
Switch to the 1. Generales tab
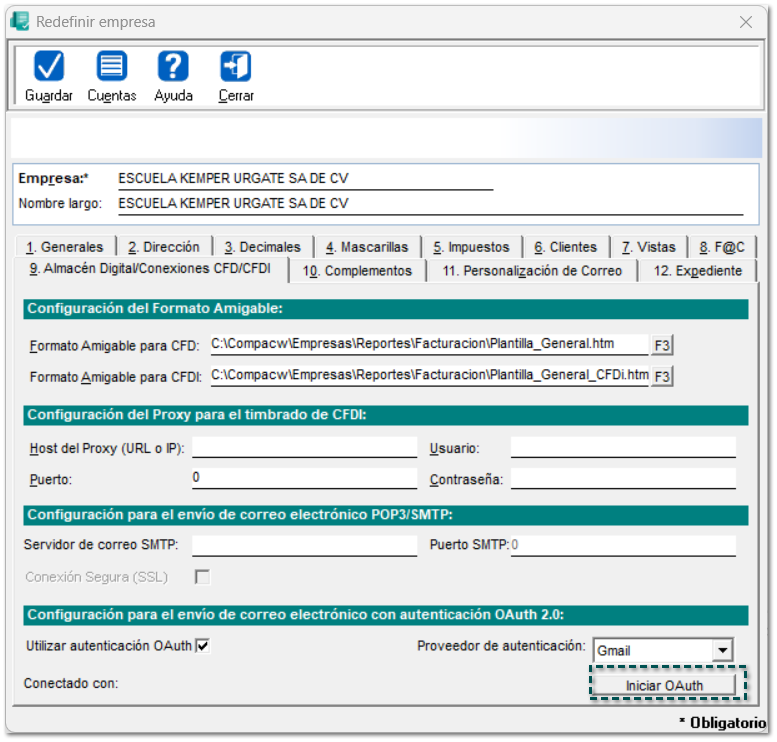pos(65,247)
